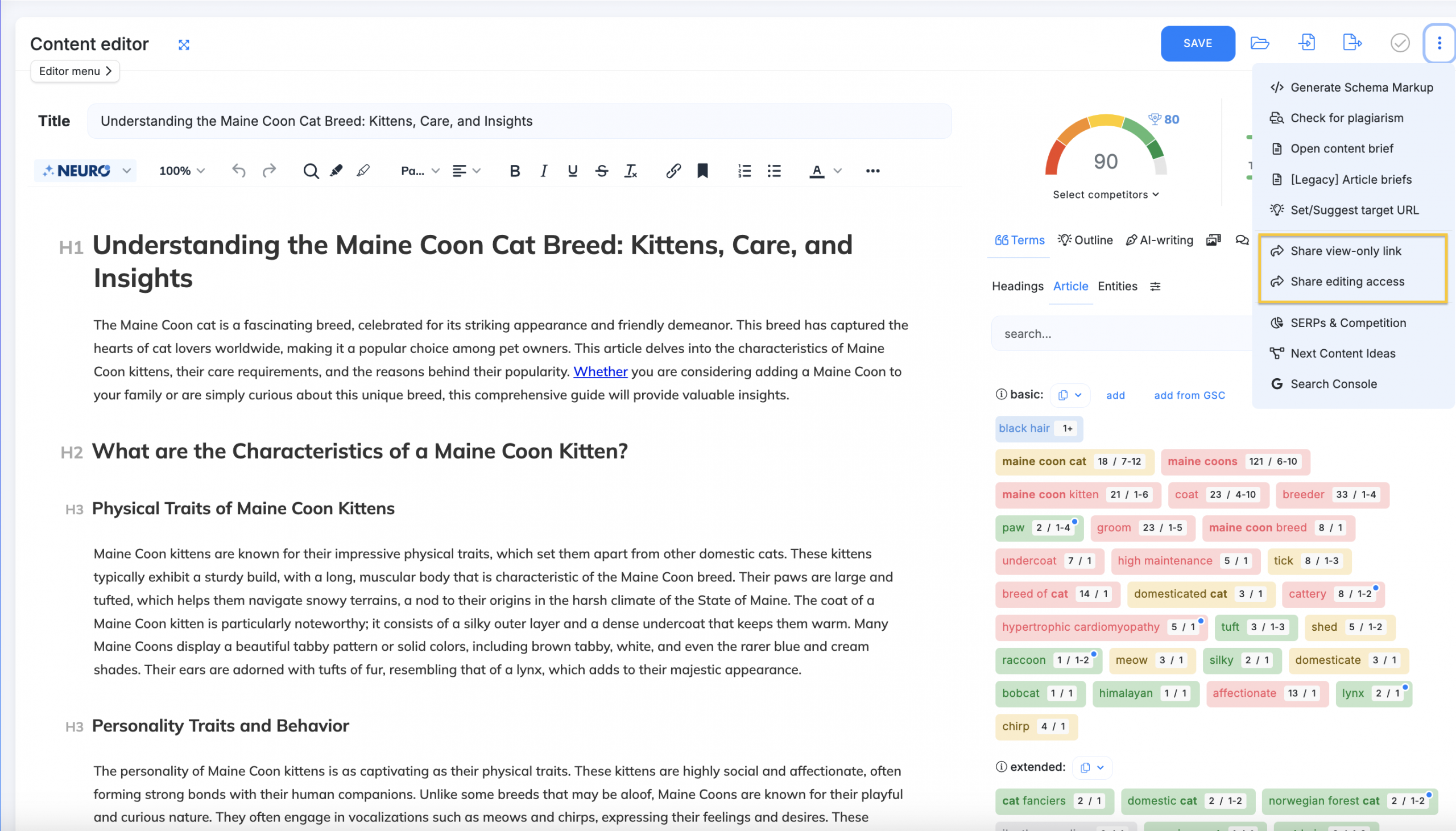This screenshot has width=1456, height=831.
Task: Expand the Select competitors dropdown
Action: coord(1105,195)
